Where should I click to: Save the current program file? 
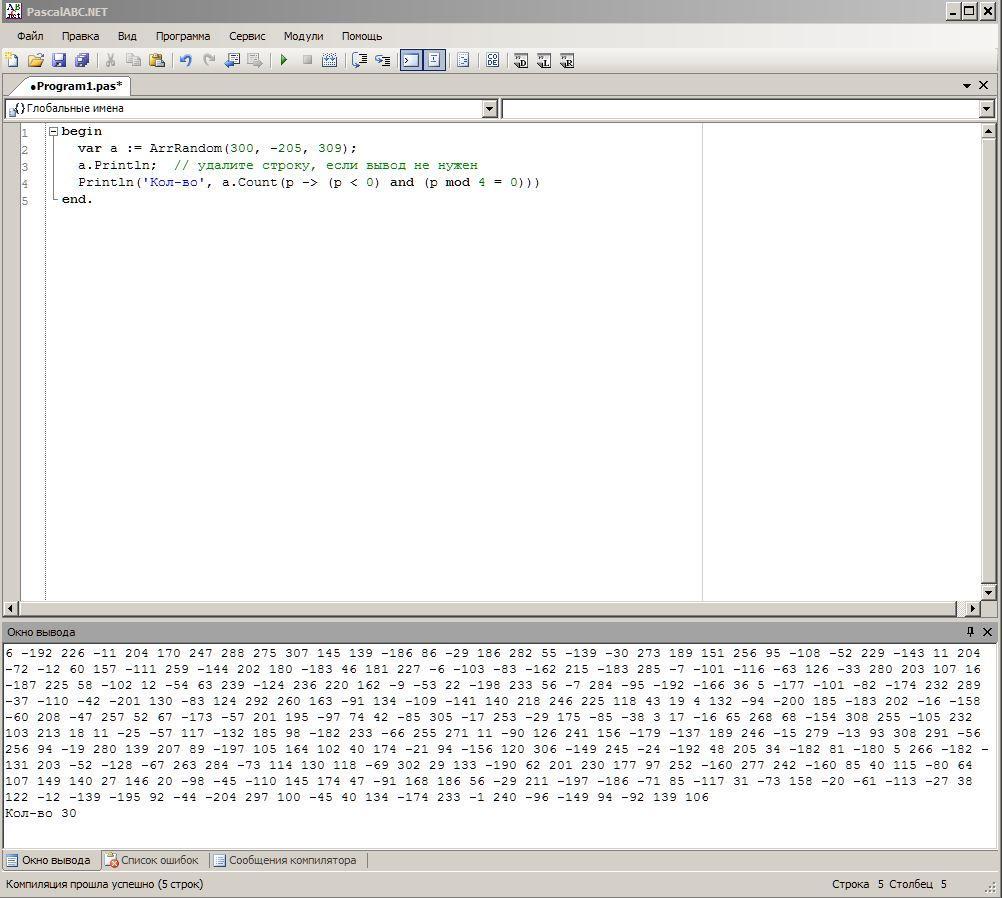tap(58, 60)
